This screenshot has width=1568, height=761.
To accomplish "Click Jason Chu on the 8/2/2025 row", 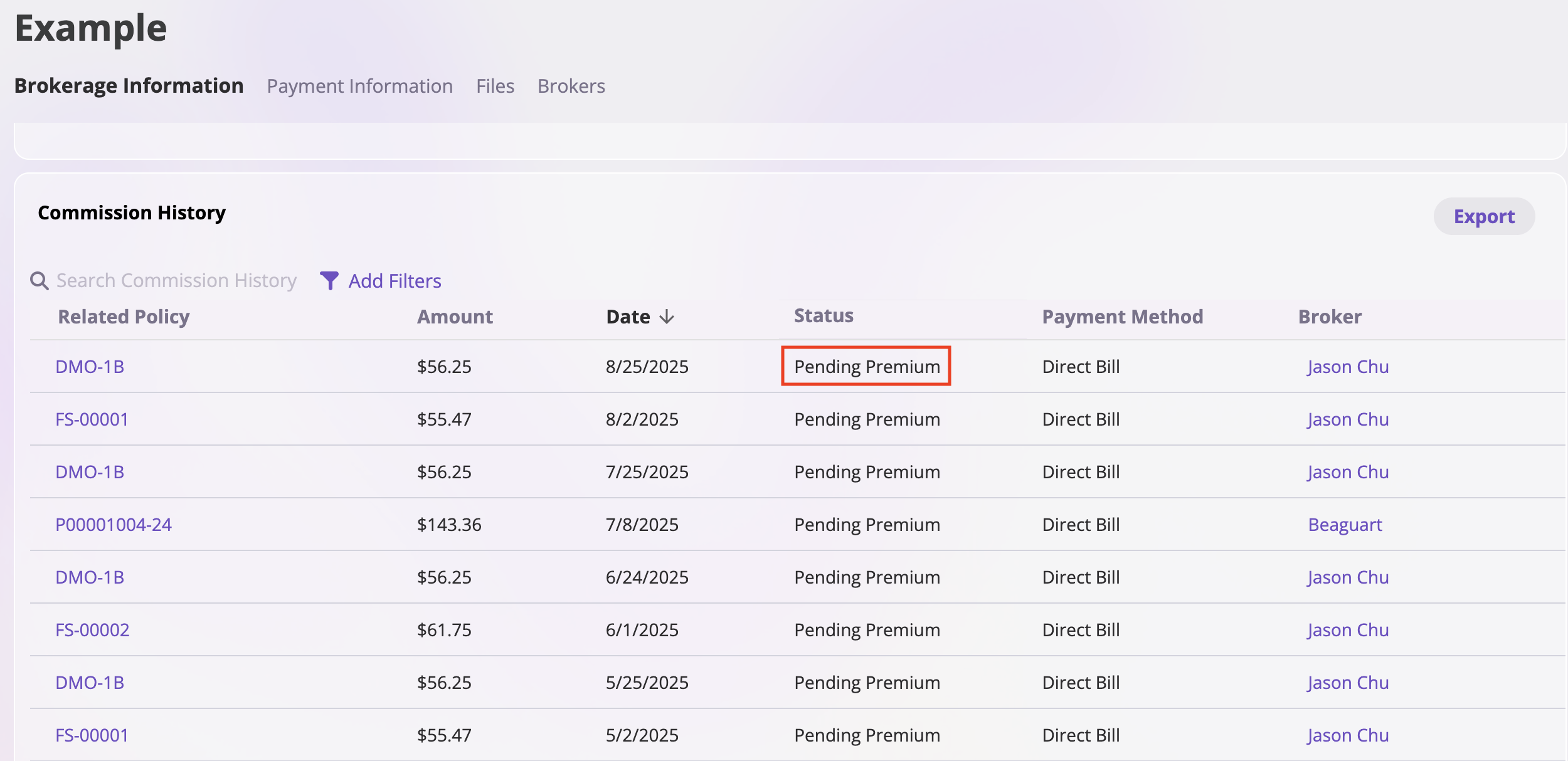I will [1348, 419].
